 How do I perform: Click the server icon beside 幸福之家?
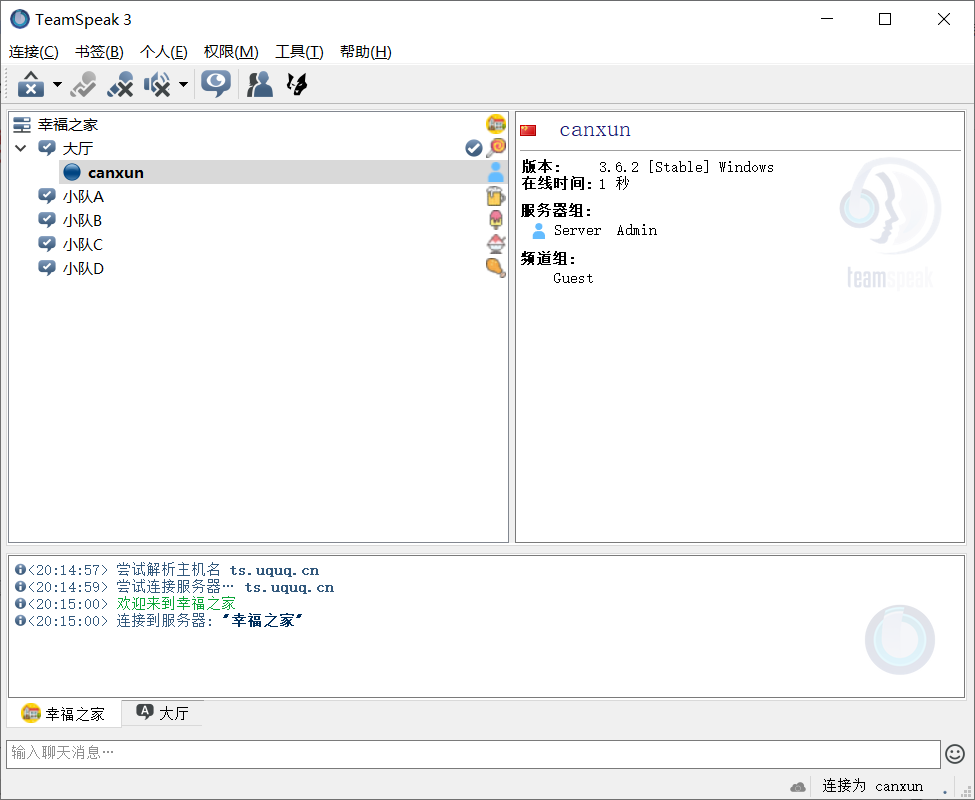pyautogui.click(x=22, y=125)
